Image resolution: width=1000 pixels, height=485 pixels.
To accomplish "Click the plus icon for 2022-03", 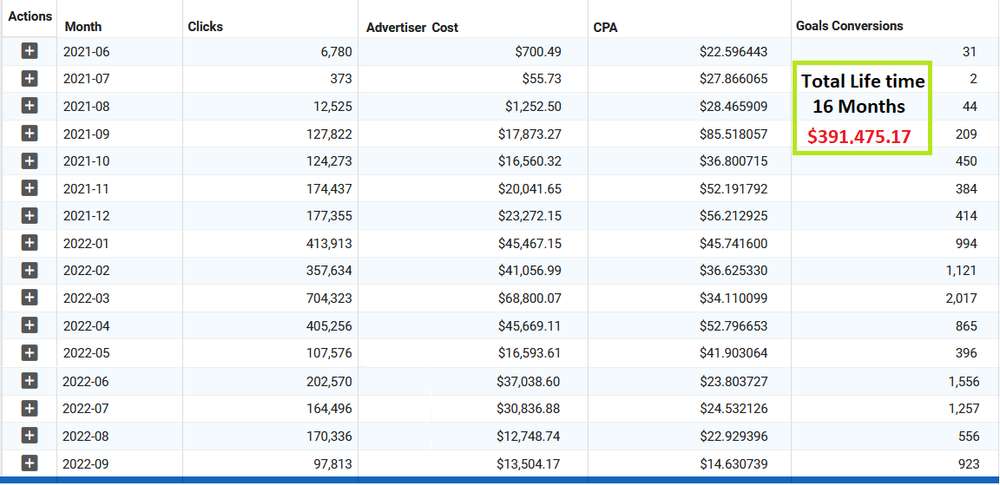I will coord(29,298).
